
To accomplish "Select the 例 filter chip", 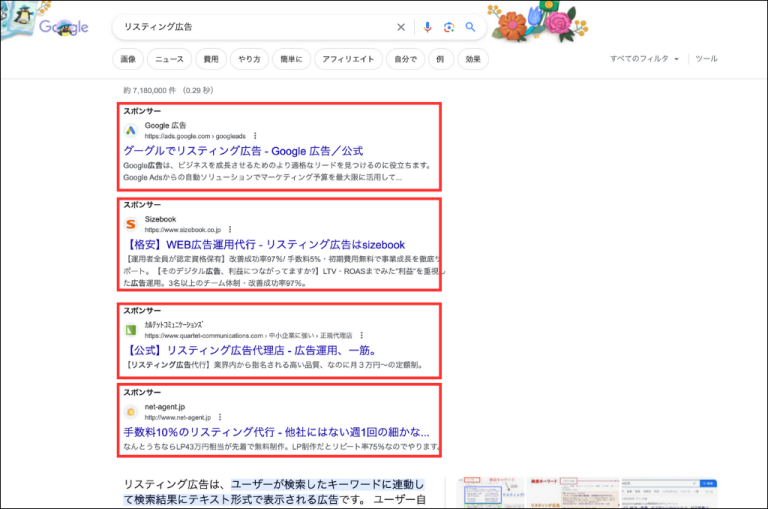I will pos(440,59).
